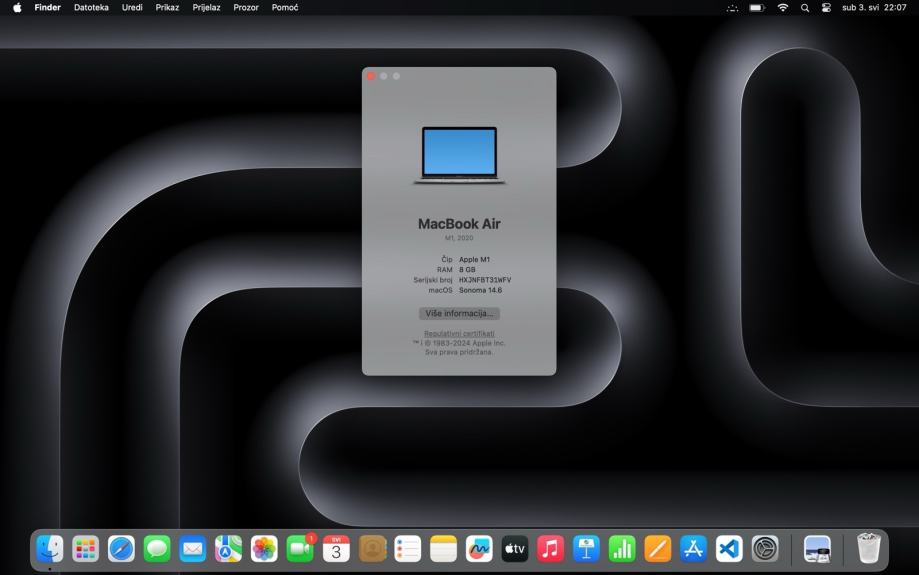Viewport: 919px width, 575px height.
Task: Open Spotlight search in the menu bar
Action: point(805,8)
